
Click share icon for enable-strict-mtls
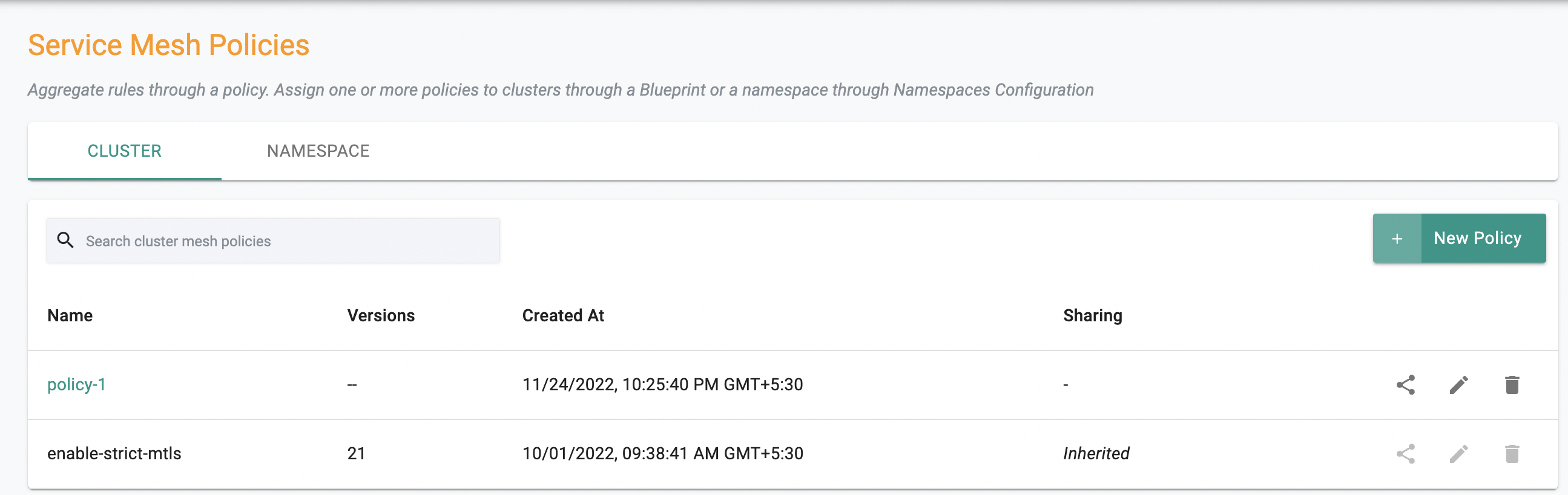point(1406,454)
